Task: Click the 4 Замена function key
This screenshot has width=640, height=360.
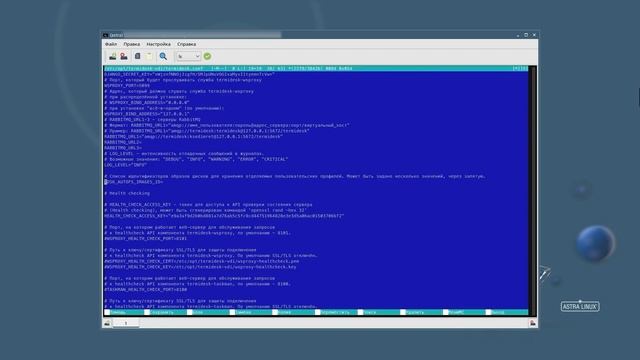Action: click(x=251, y=312)
